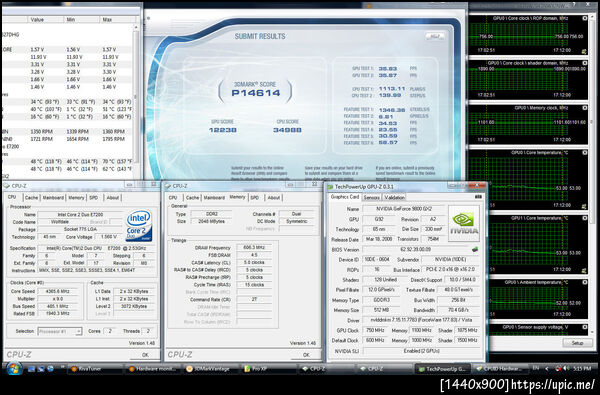Click the HWMonitor vertical scrollbar

tap(136, 100)
